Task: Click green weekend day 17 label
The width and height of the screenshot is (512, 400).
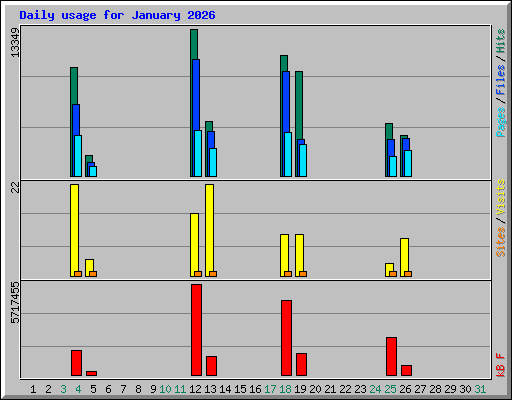Action: [270, 389]
